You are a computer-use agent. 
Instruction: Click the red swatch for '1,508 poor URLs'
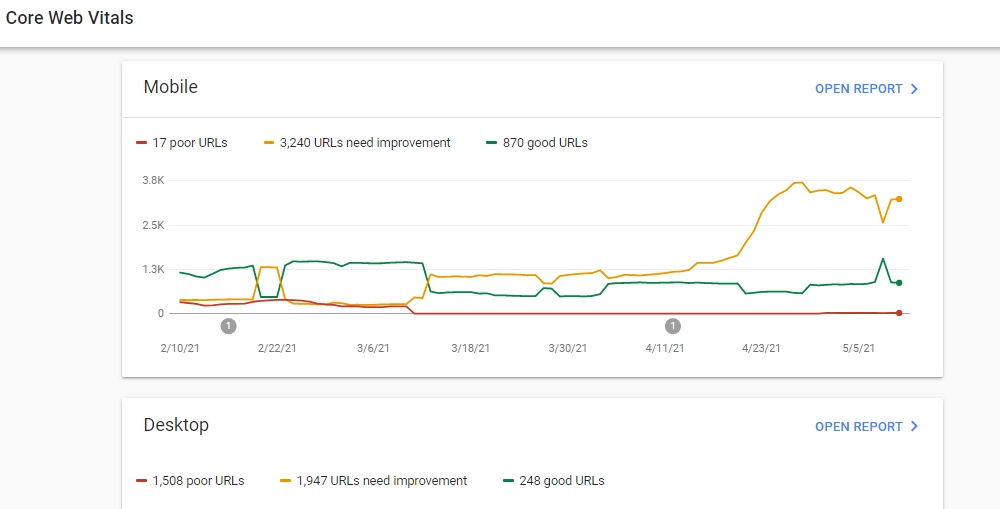(141, 481)
